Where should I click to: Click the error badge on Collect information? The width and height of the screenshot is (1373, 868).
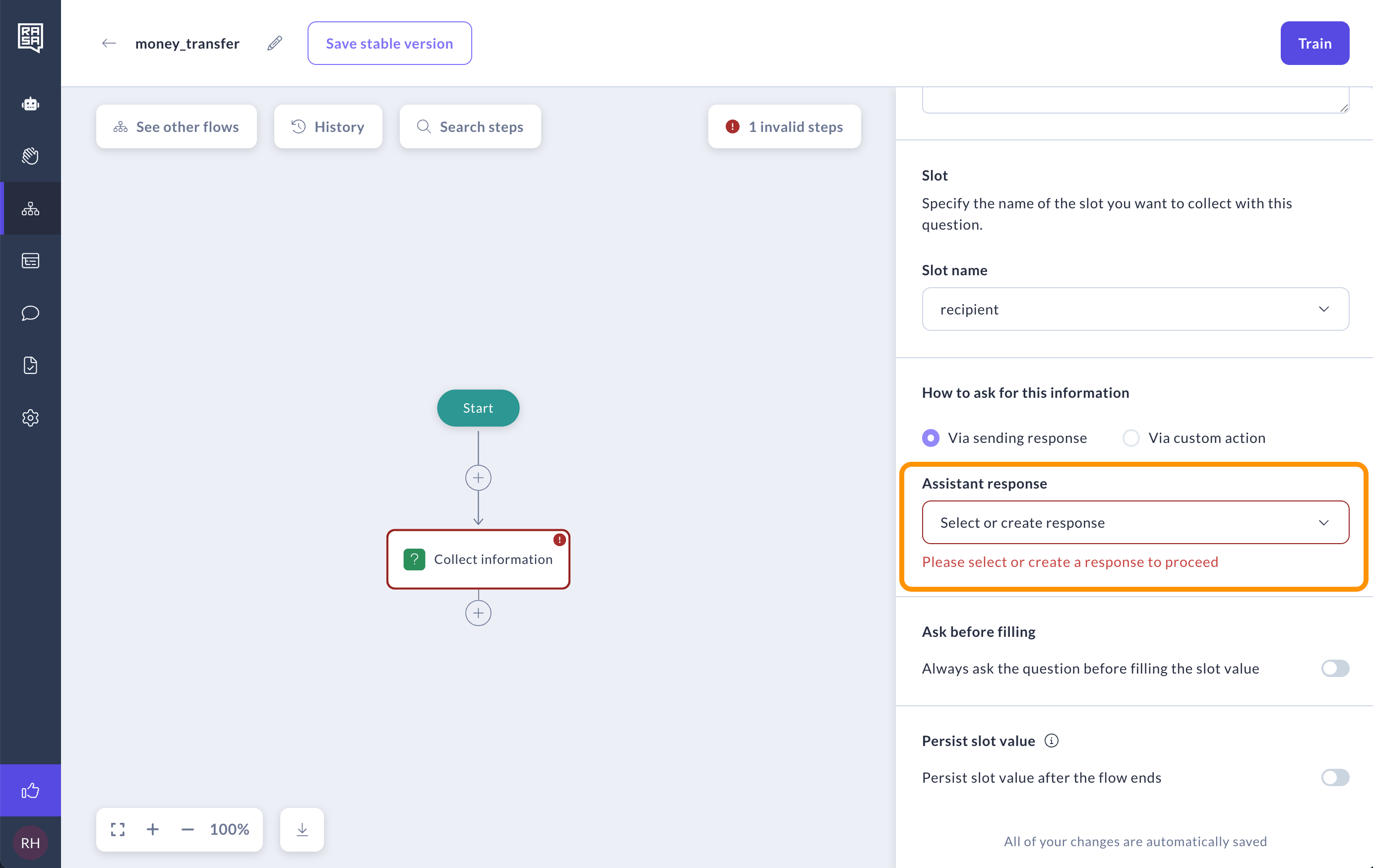pyautogui.click(x=560, y=540)
